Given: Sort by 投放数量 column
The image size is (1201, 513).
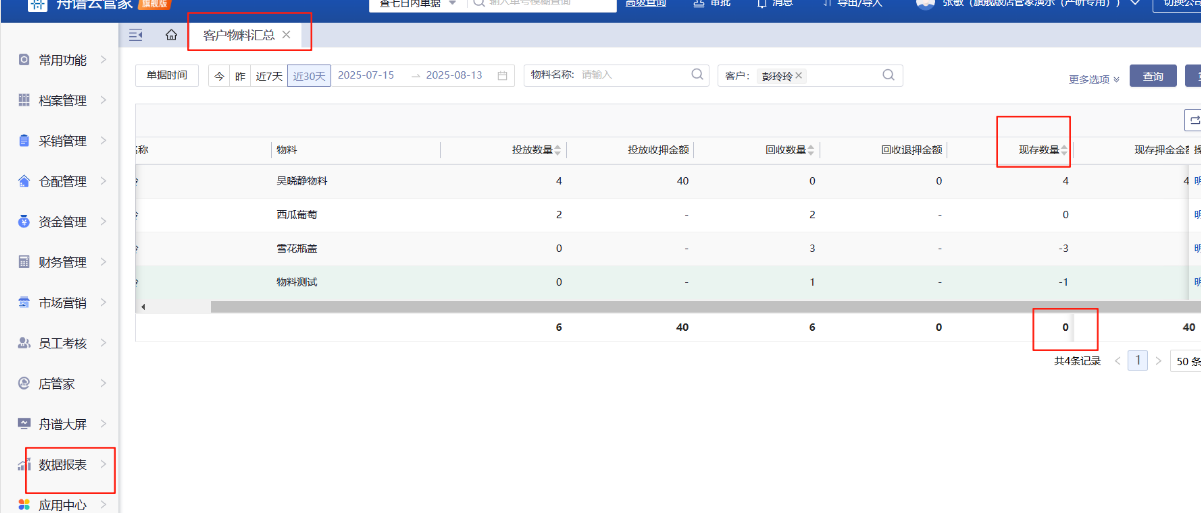Looking at the screenshot, I should tap(558, 150).
